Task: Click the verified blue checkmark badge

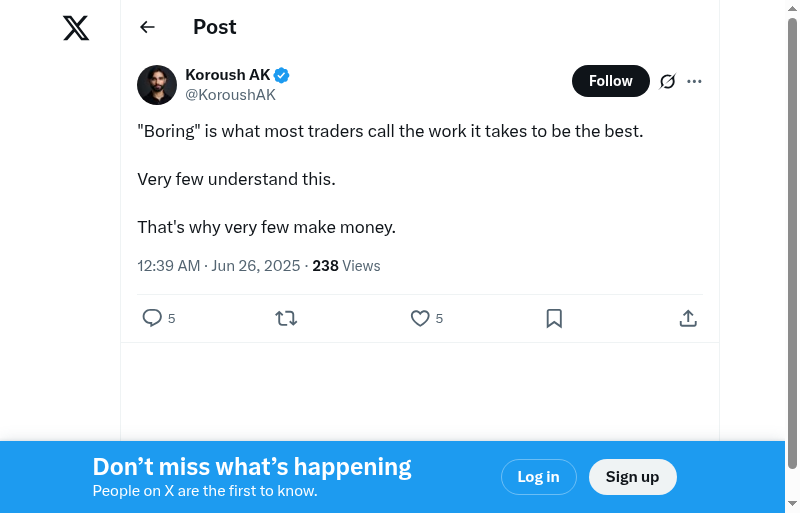Action: 282,75
